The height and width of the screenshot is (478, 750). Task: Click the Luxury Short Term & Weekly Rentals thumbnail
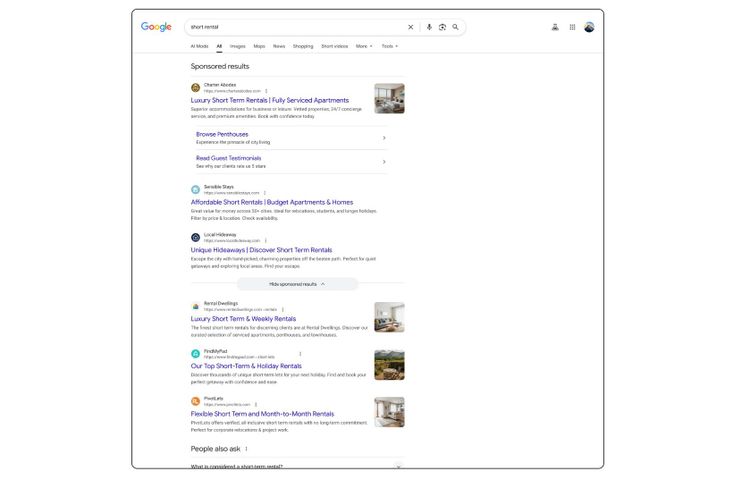389,317
